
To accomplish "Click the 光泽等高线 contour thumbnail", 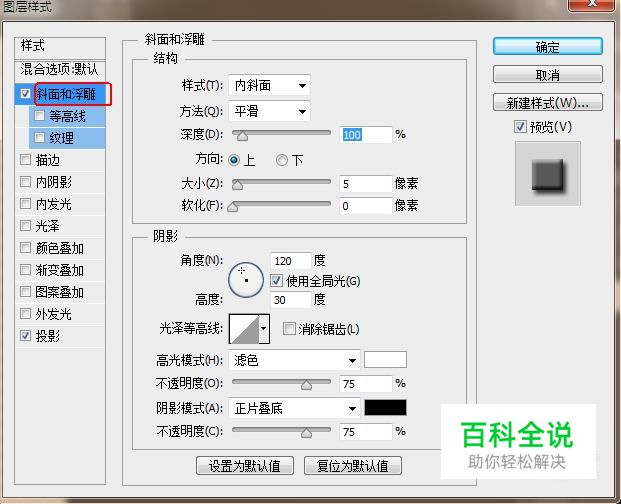I will click(244, 329).
